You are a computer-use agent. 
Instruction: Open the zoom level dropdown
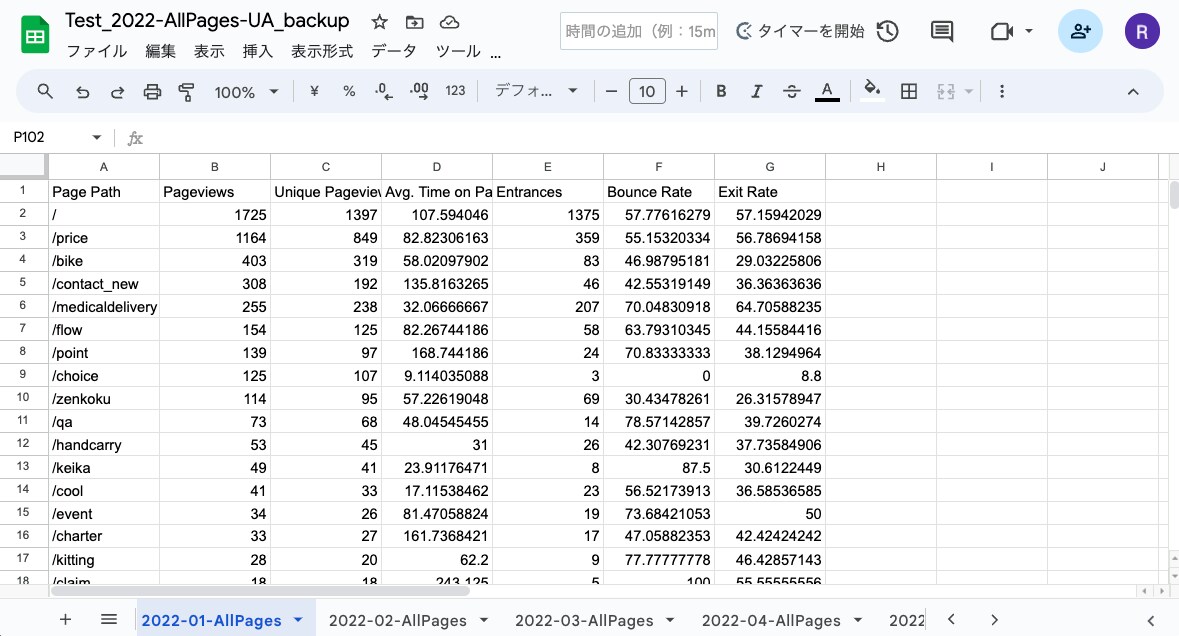click(x=246, y=92)
